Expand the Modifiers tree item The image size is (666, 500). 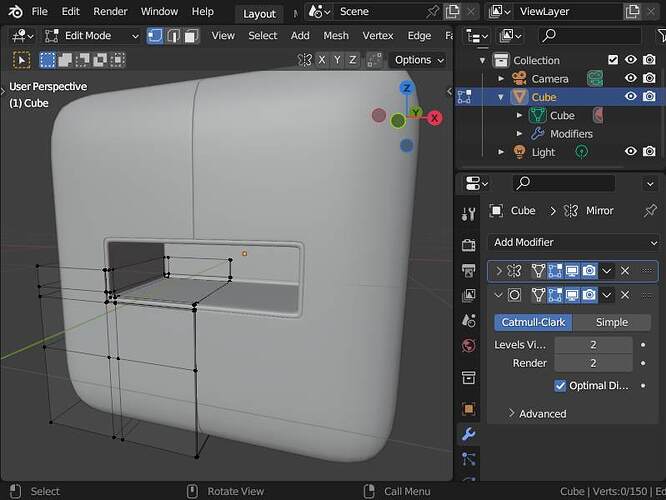519,134
